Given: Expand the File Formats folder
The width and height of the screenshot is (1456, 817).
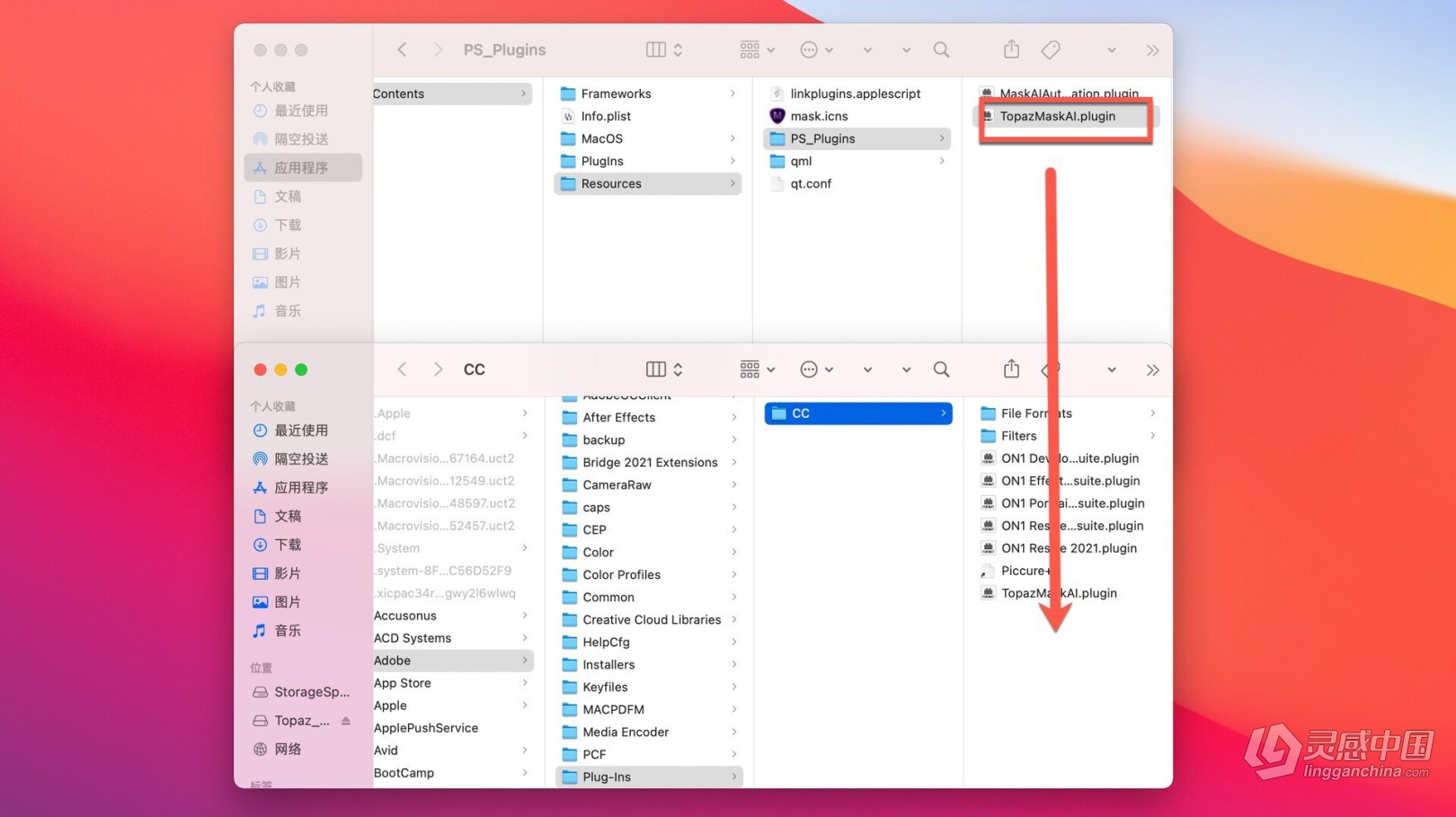Looking at the screenshot, I should click(1152, 413).
